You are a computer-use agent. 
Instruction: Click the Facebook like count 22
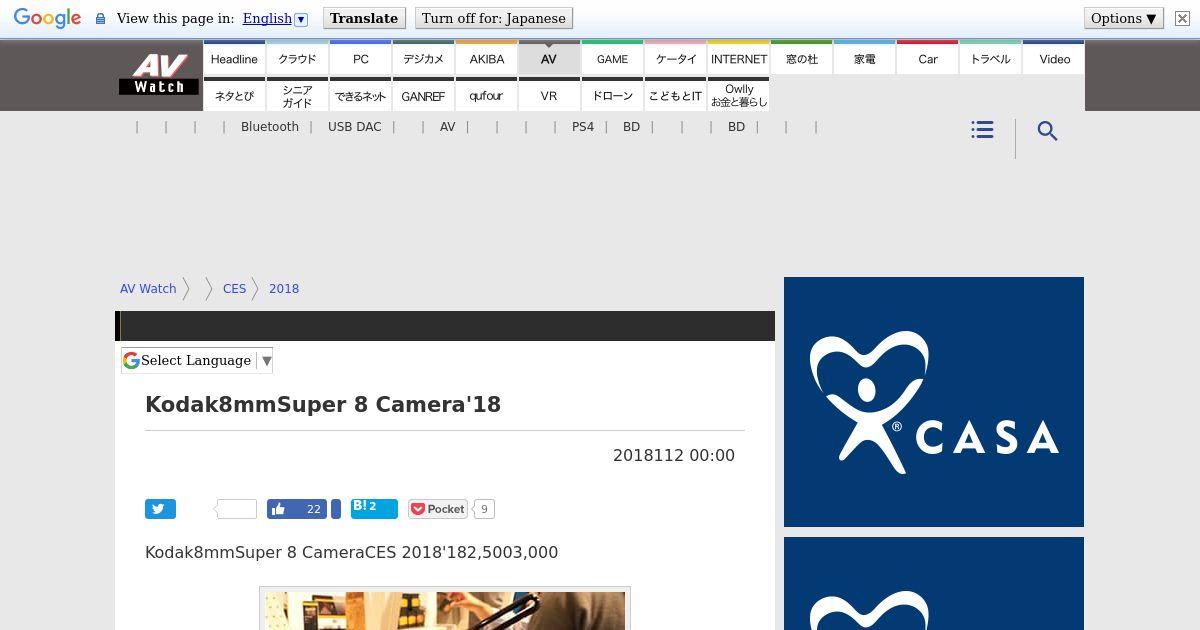pos(314,509)
